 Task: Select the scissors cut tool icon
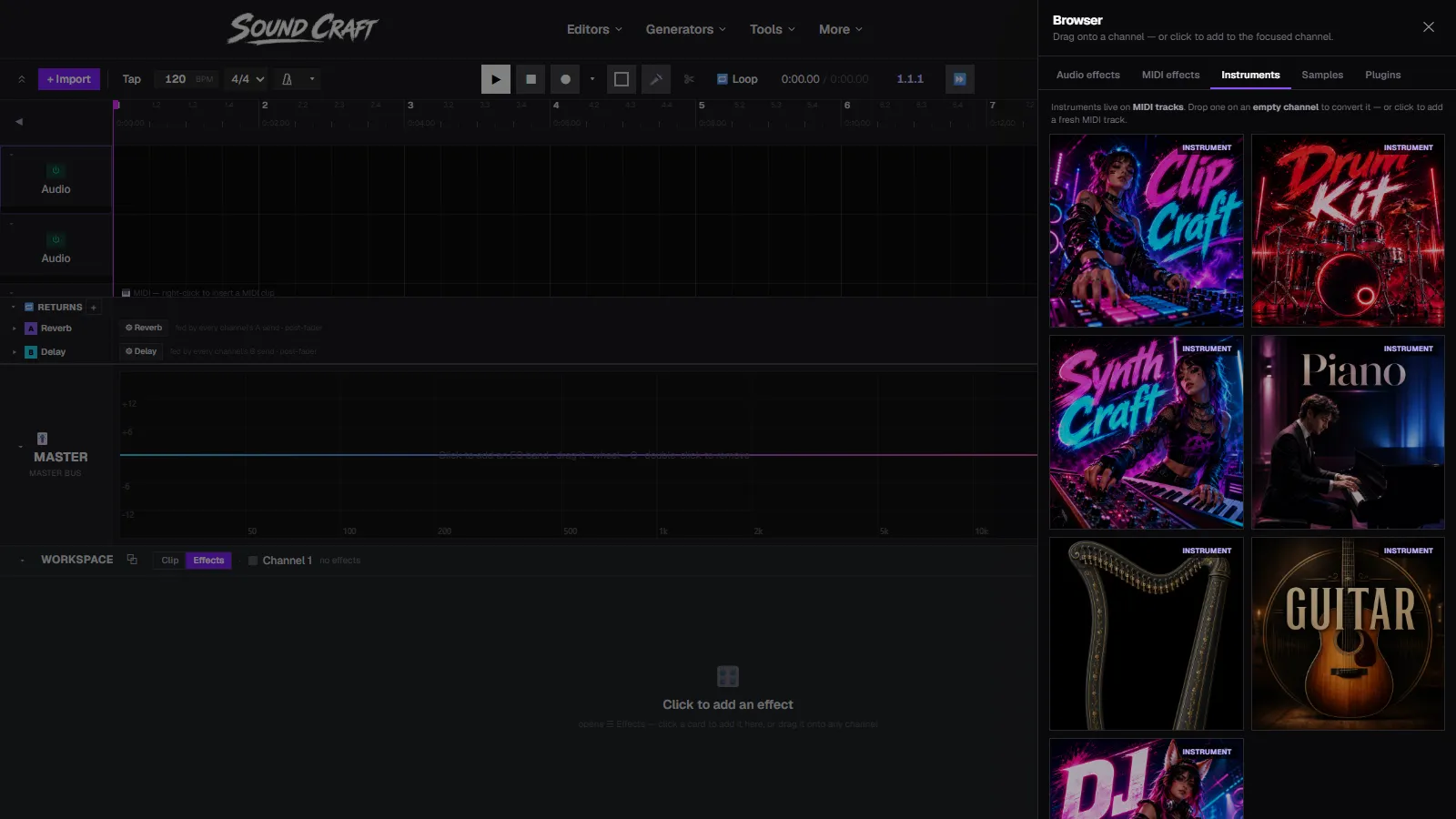[689, 79]
